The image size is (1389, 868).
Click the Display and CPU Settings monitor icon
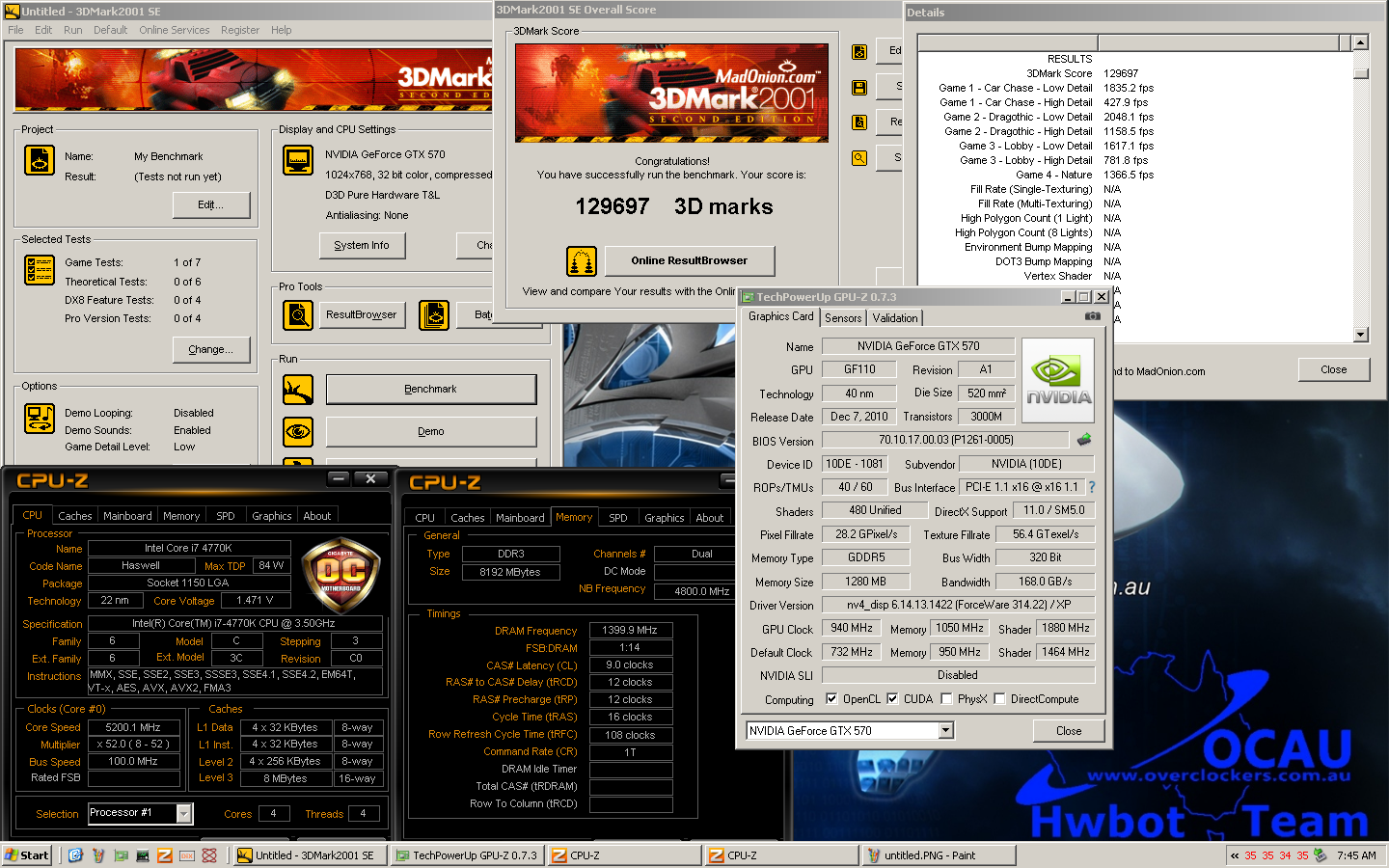pos(298,160)
